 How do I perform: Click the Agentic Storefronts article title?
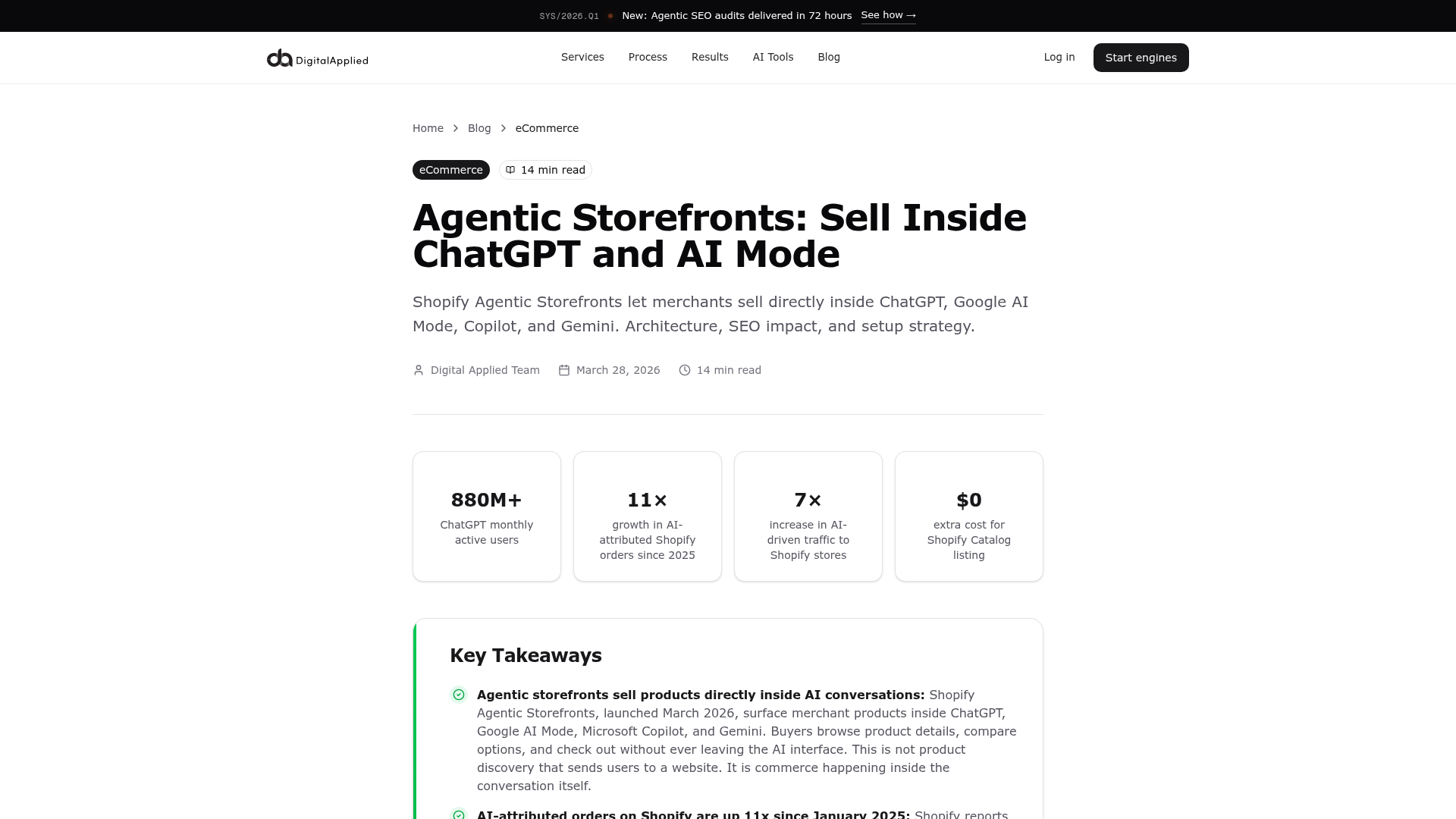[x=720, y=236]
